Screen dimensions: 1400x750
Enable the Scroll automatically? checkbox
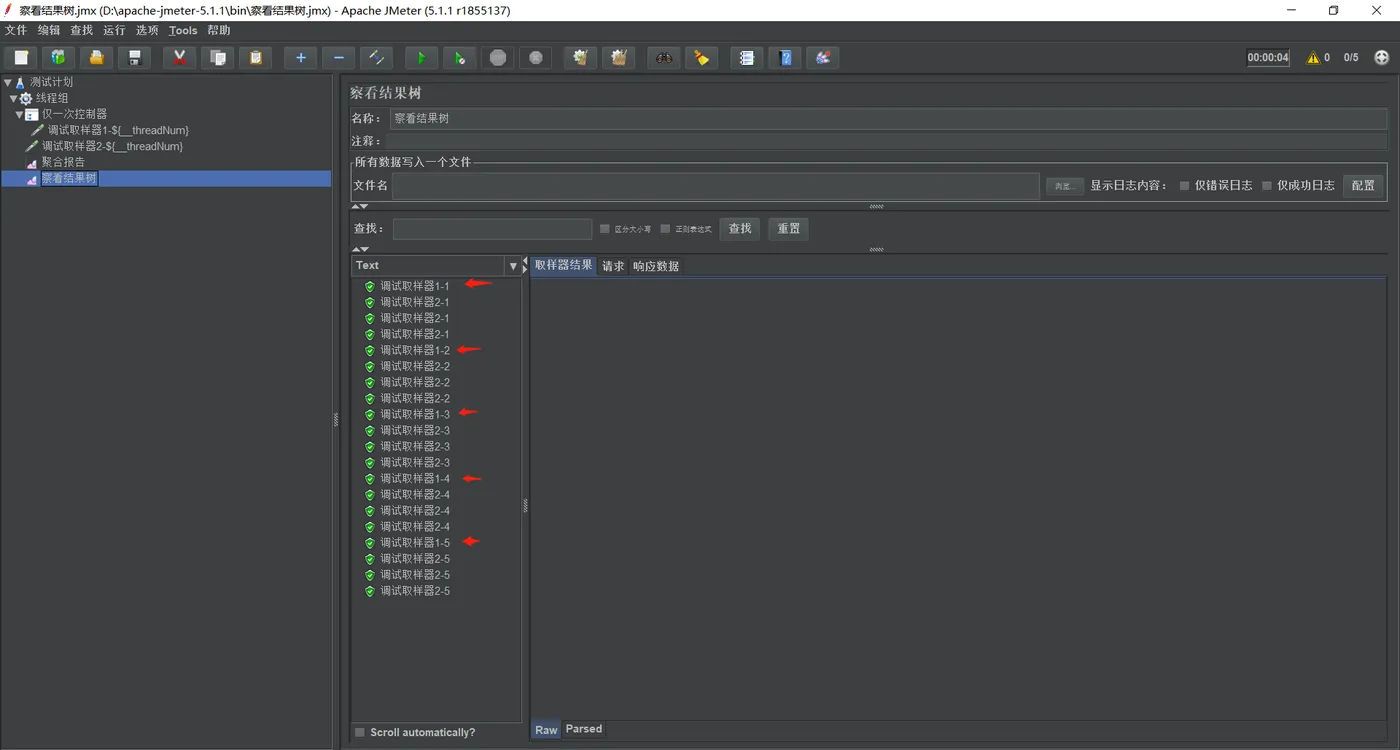click(361, 732)
